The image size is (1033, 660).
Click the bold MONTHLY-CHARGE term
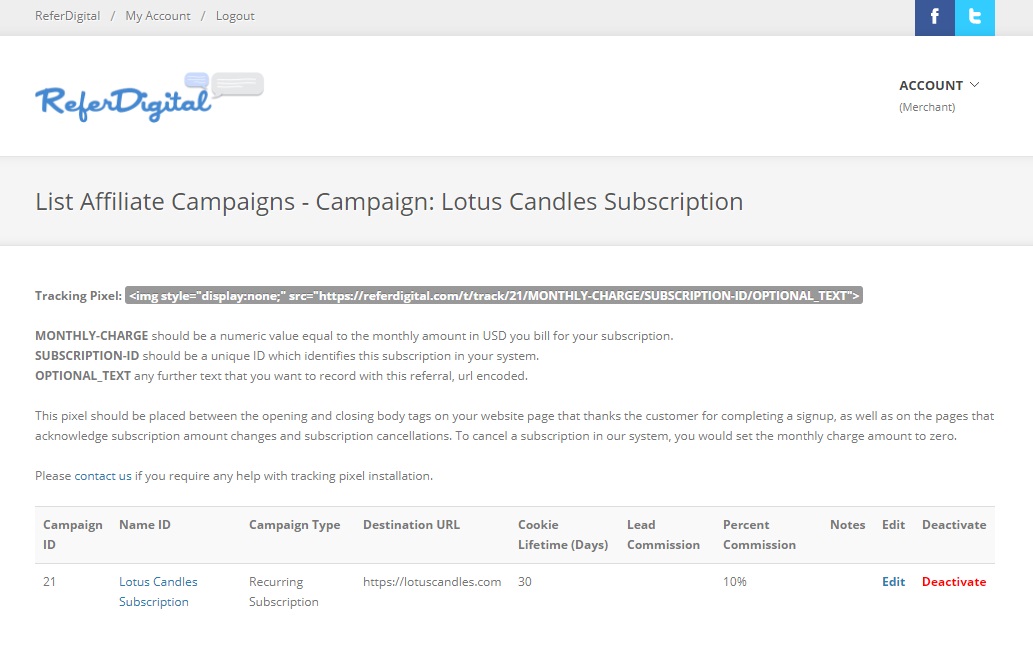coord(92,336)
